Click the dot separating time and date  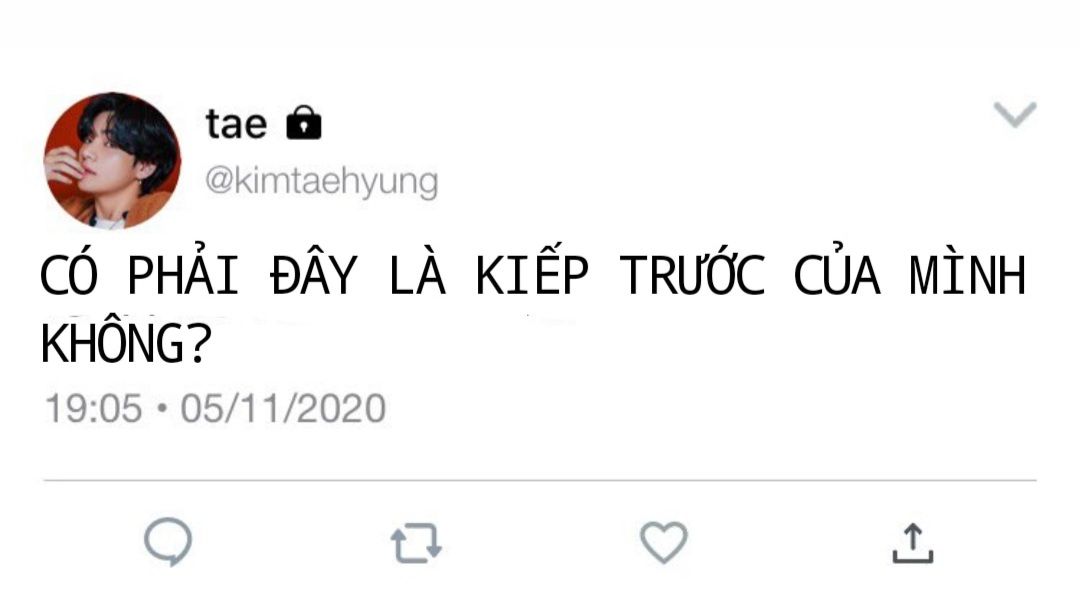tap(162, 408)
